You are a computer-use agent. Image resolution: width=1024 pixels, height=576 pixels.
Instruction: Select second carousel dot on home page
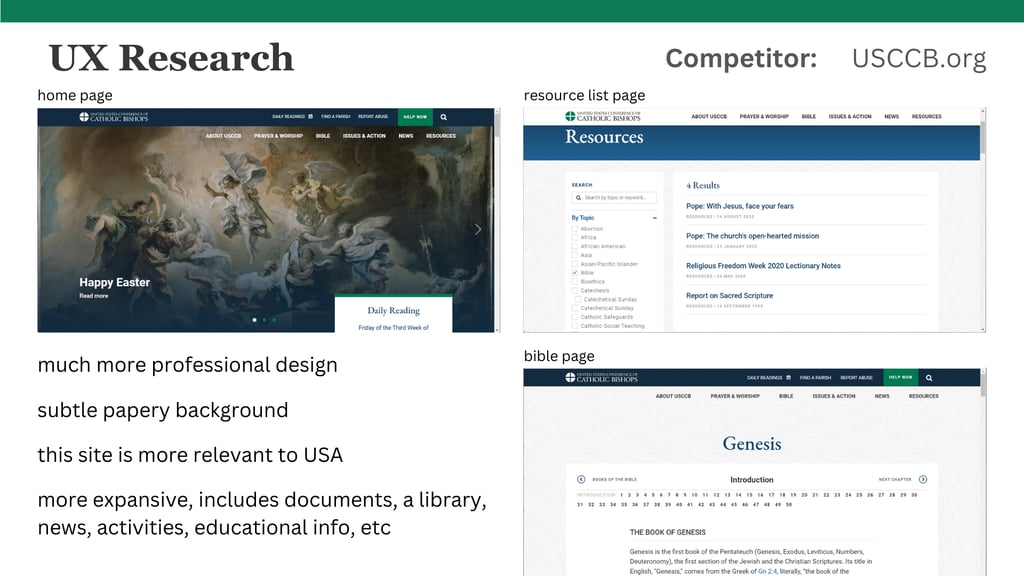click(x=264, y=320)
